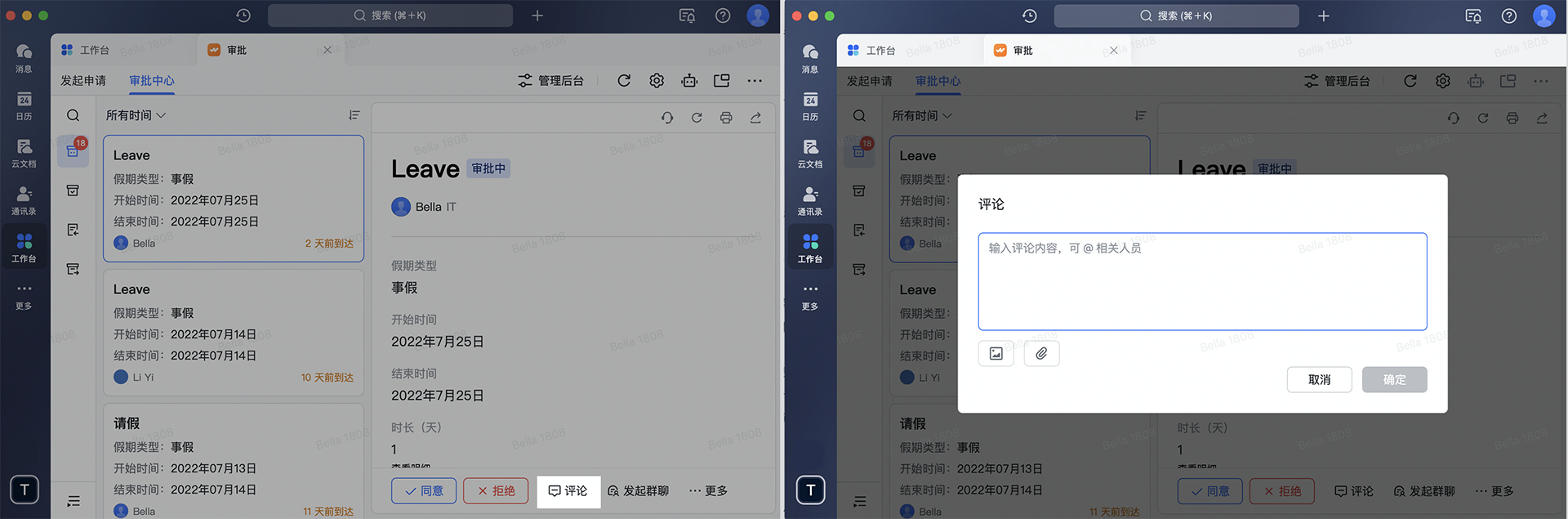Click 确定 in the comment dialog

pos(1394,379)
